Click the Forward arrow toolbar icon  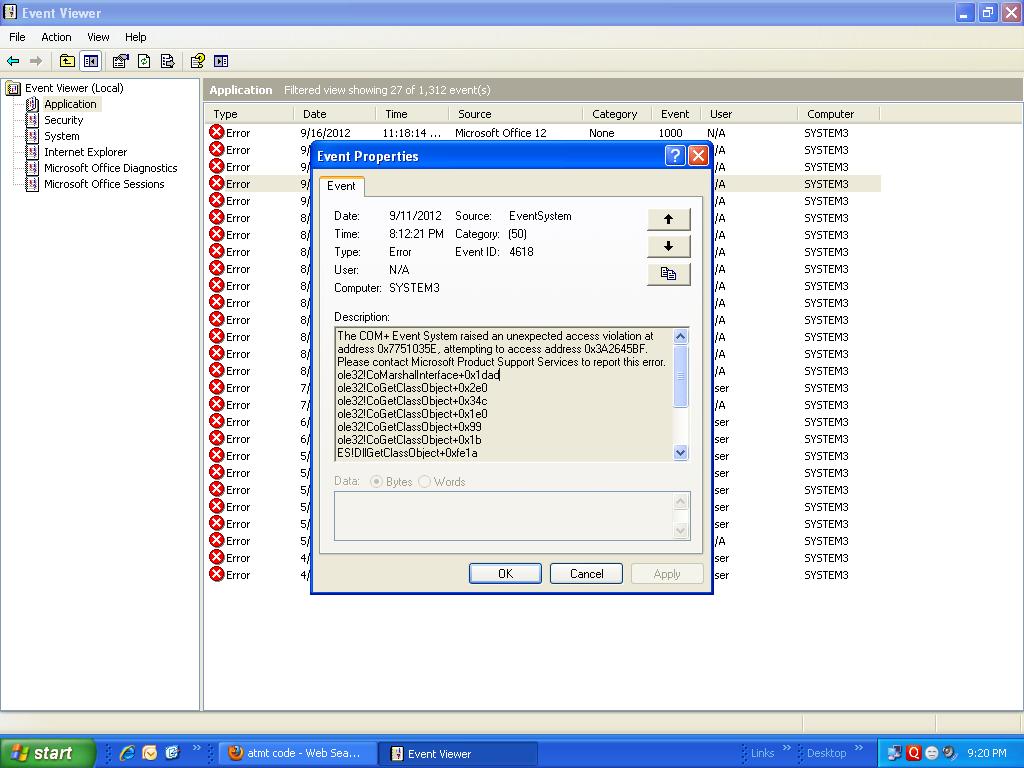click(36, 61)
